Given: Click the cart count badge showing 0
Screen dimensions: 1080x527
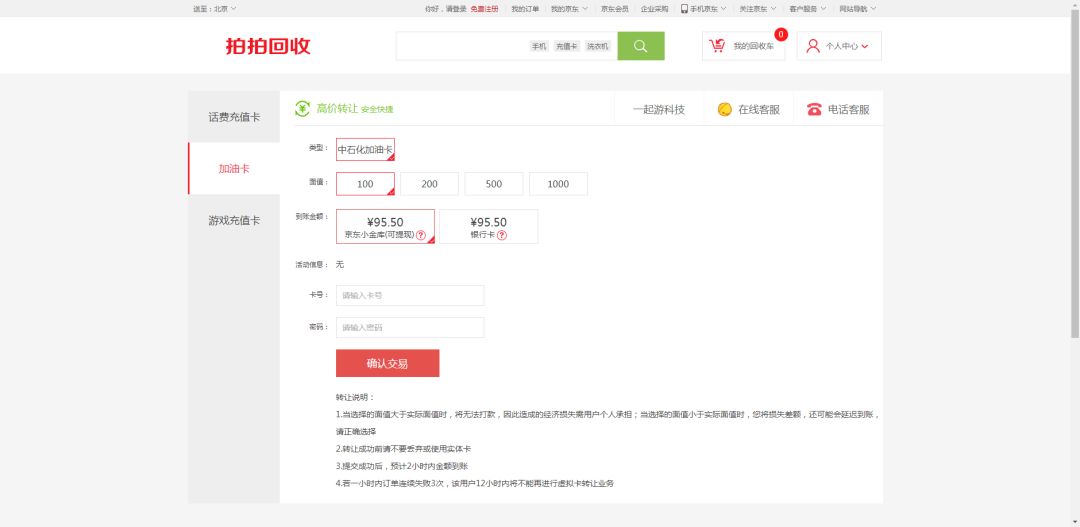Looking at the screenshot, I should (781, 34).
